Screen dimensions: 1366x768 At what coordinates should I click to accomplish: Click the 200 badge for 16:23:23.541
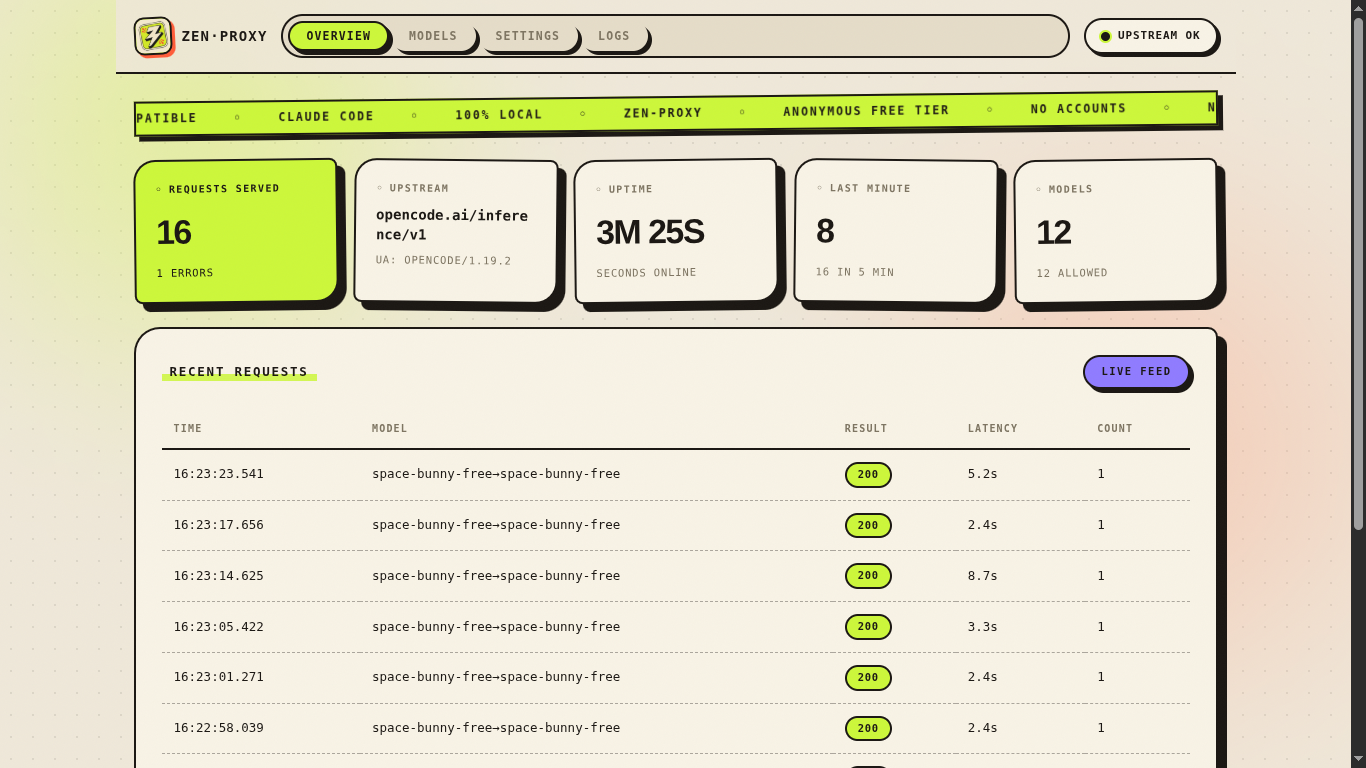(868, 475)
